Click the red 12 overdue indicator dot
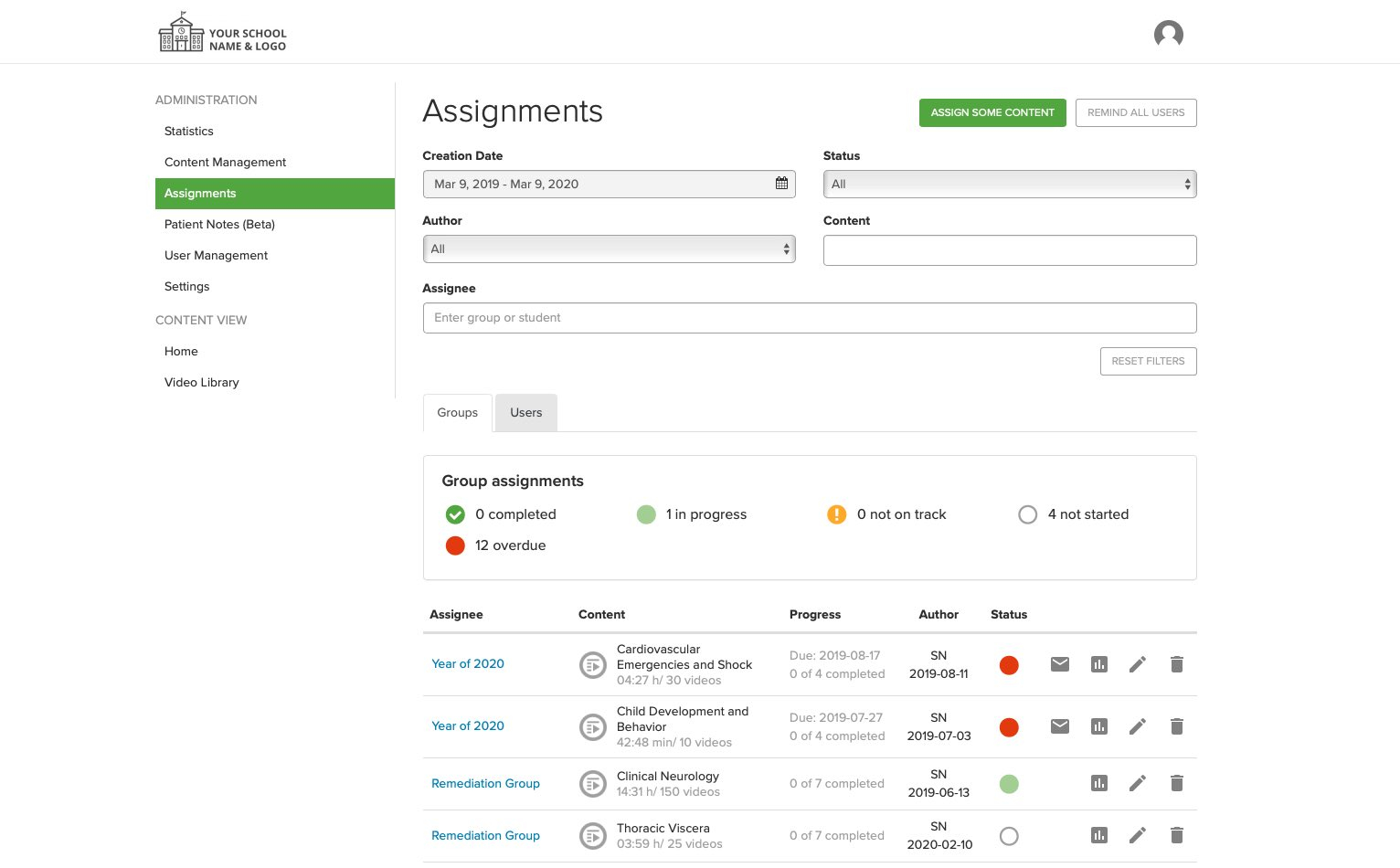The width and height of the screenshot is (1400, 868). (x=455, y=545)
